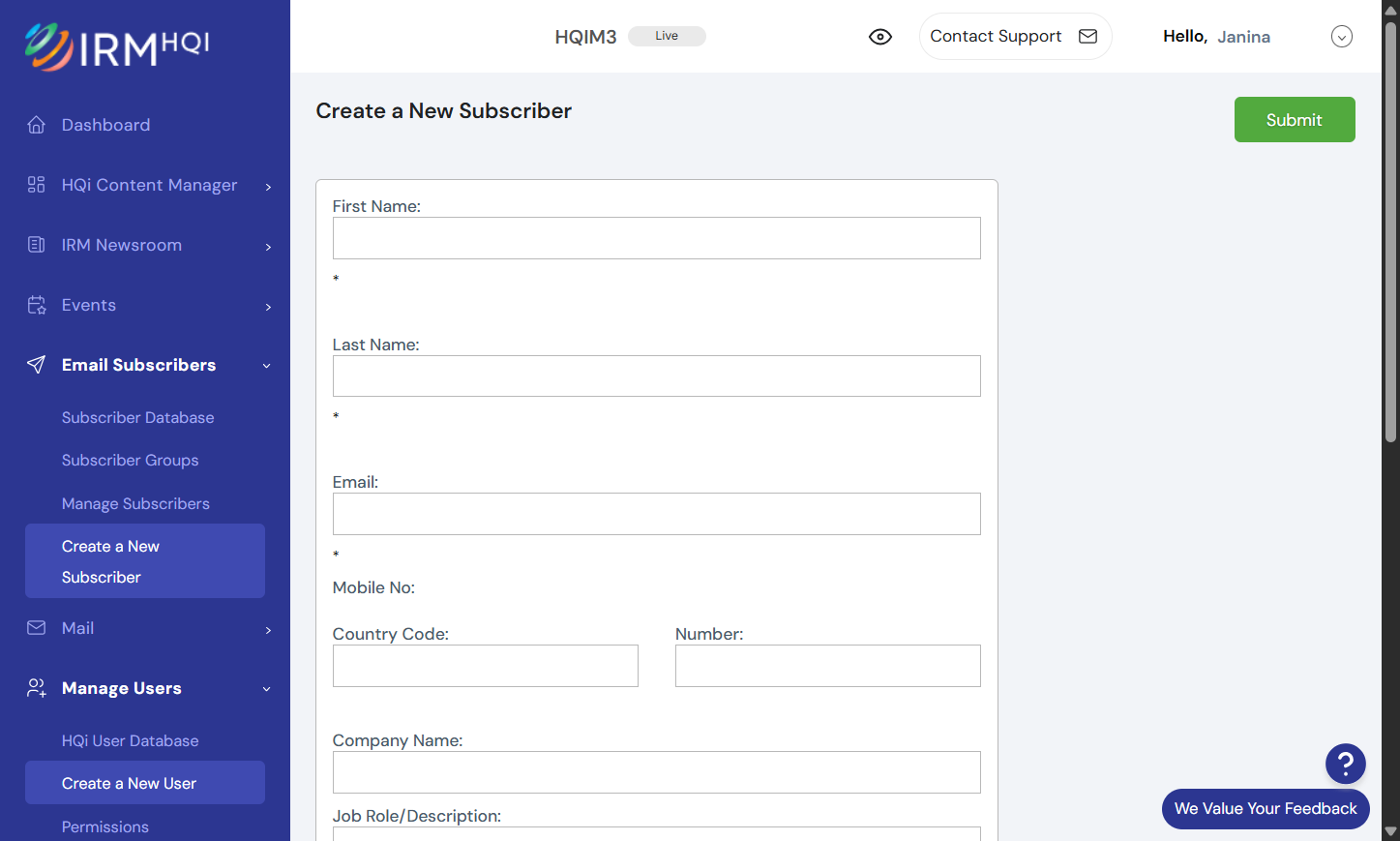Click the Manage Users people icon
The image size is (1400, 841).
coord(37,688)
